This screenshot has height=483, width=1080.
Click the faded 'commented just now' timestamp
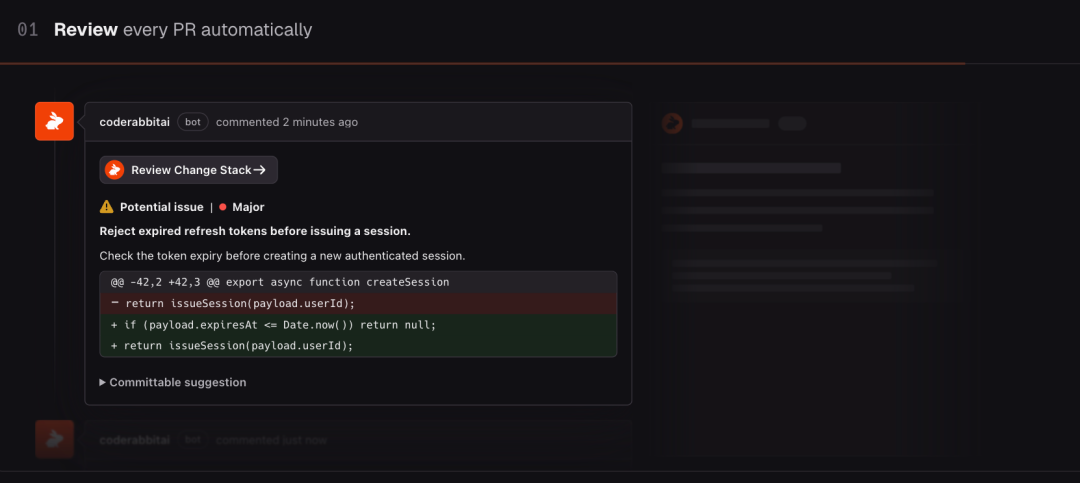coord(271,440)
